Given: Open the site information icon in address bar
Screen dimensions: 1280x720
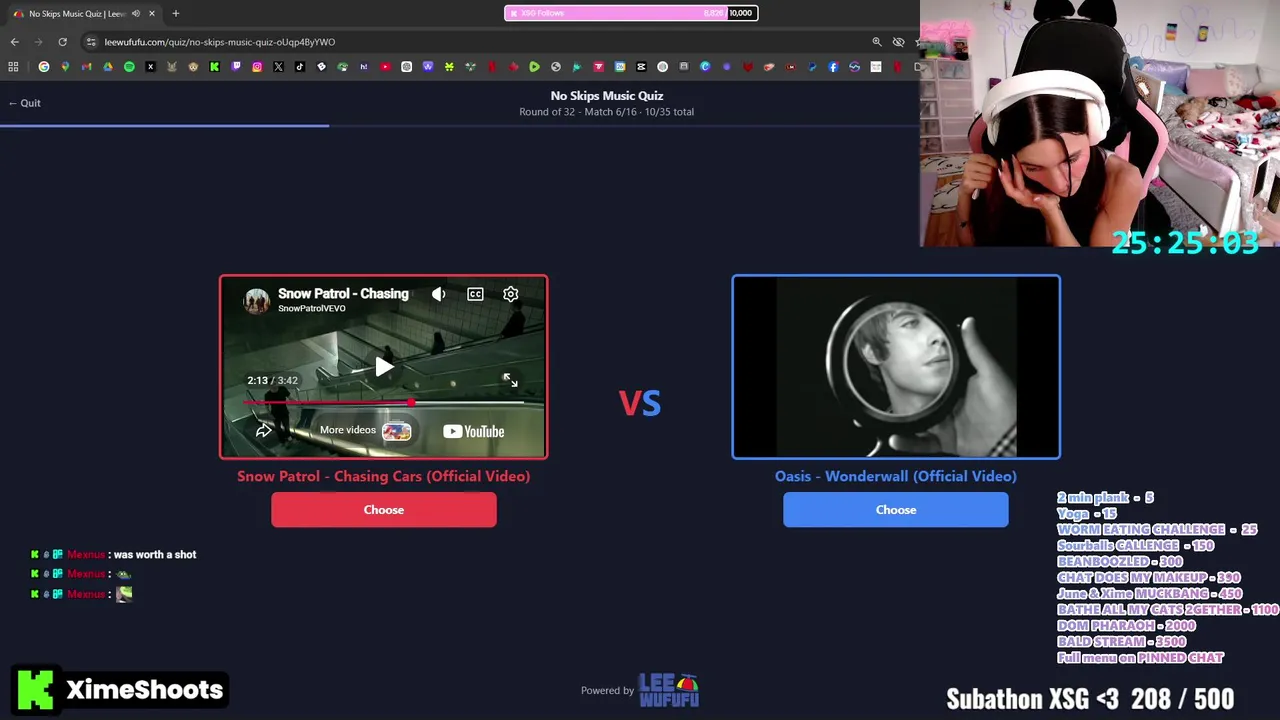Looking at the screenshot, I should [x=91, y=42].
